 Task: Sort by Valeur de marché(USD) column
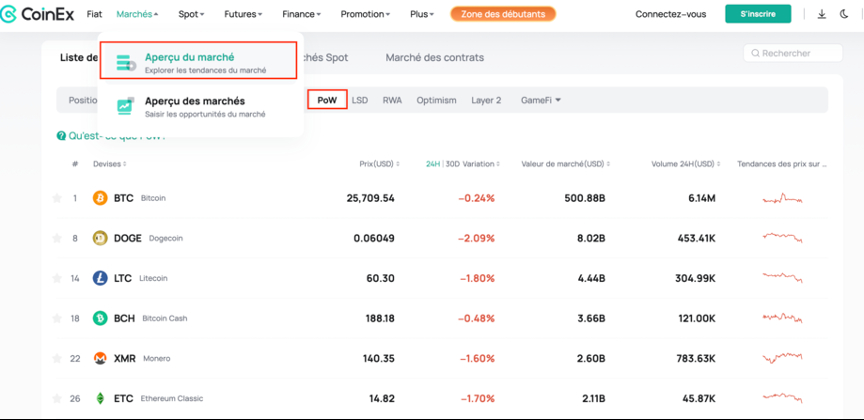565,164
